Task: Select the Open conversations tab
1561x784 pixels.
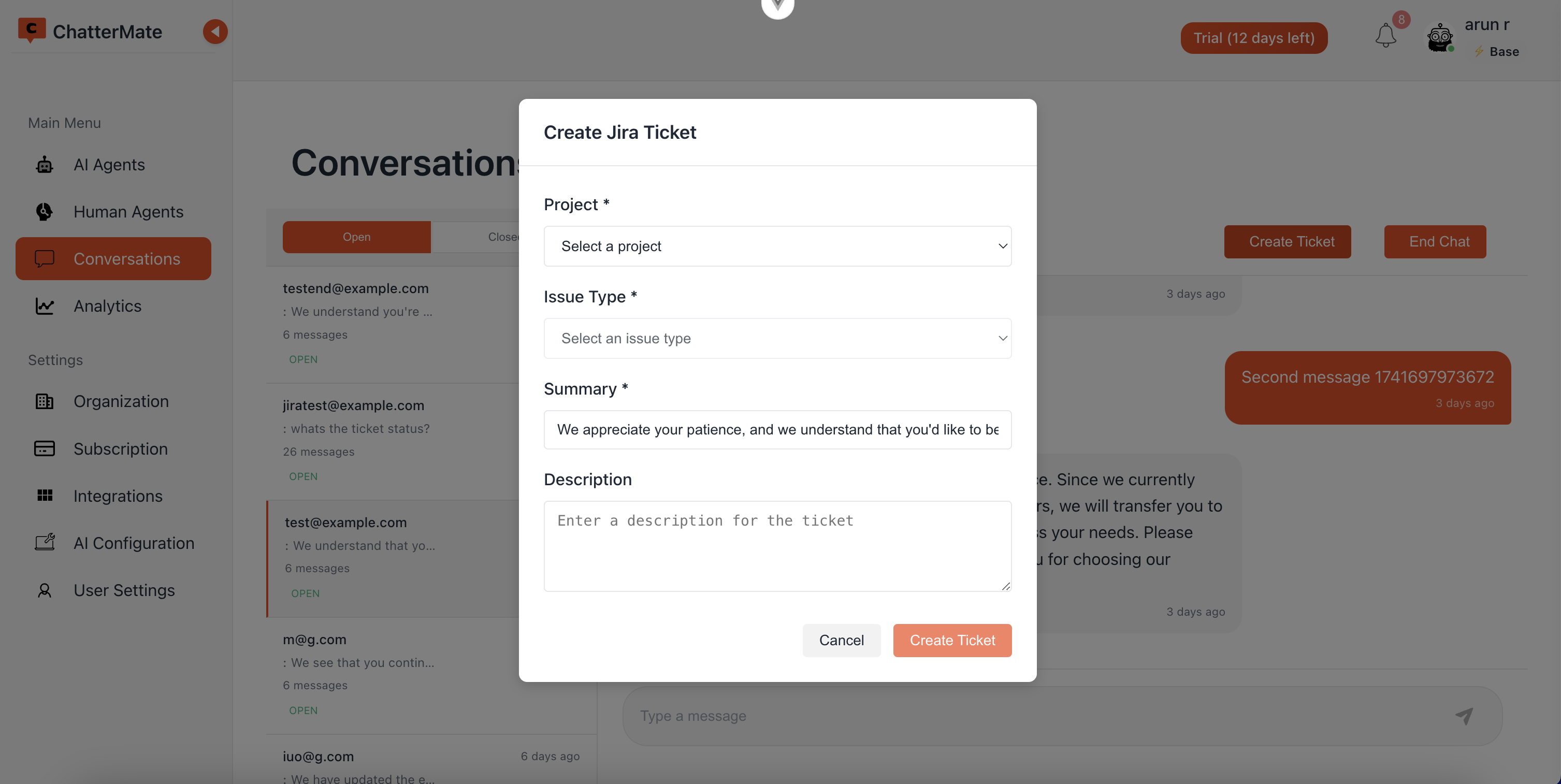Action: coord(356,237)
